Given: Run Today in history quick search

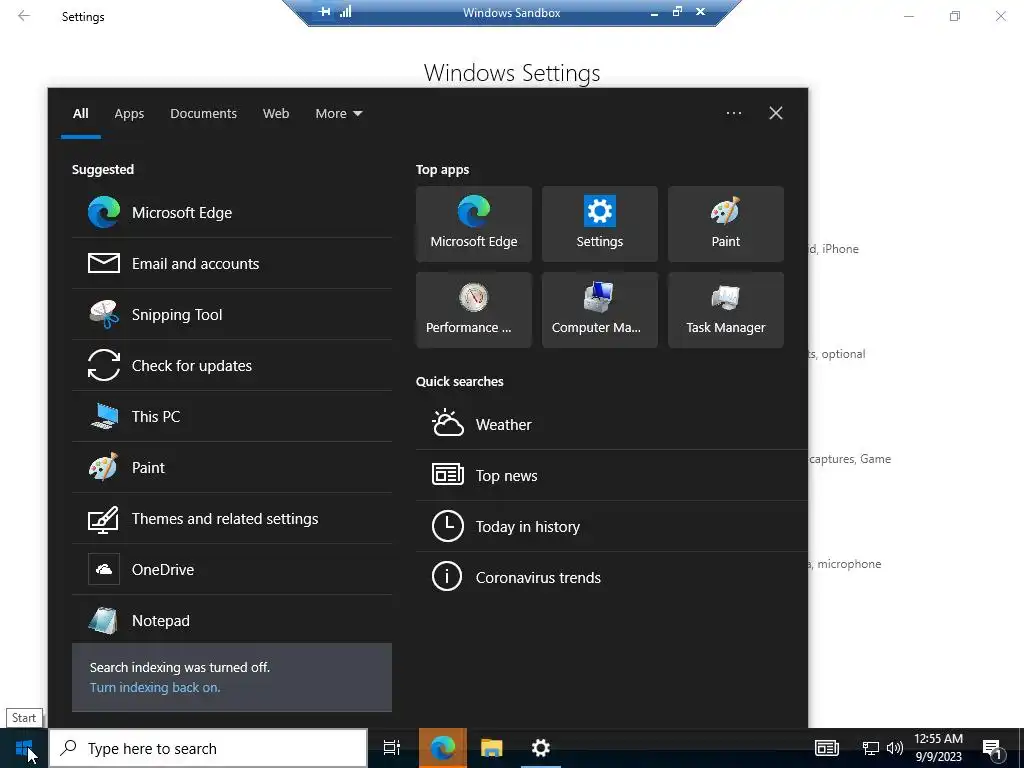Looking at the screenshot, I should (x=611, y=526).
